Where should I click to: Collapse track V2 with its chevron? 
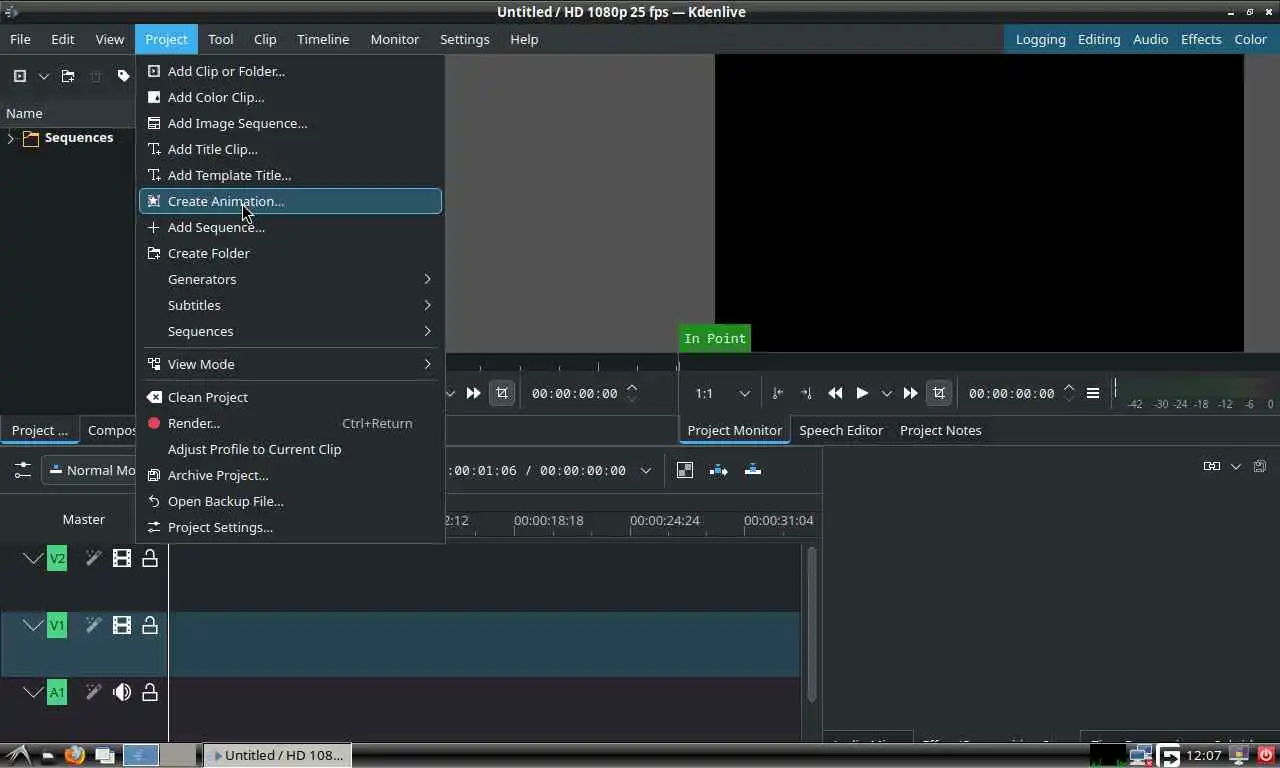tap(33, 558)
